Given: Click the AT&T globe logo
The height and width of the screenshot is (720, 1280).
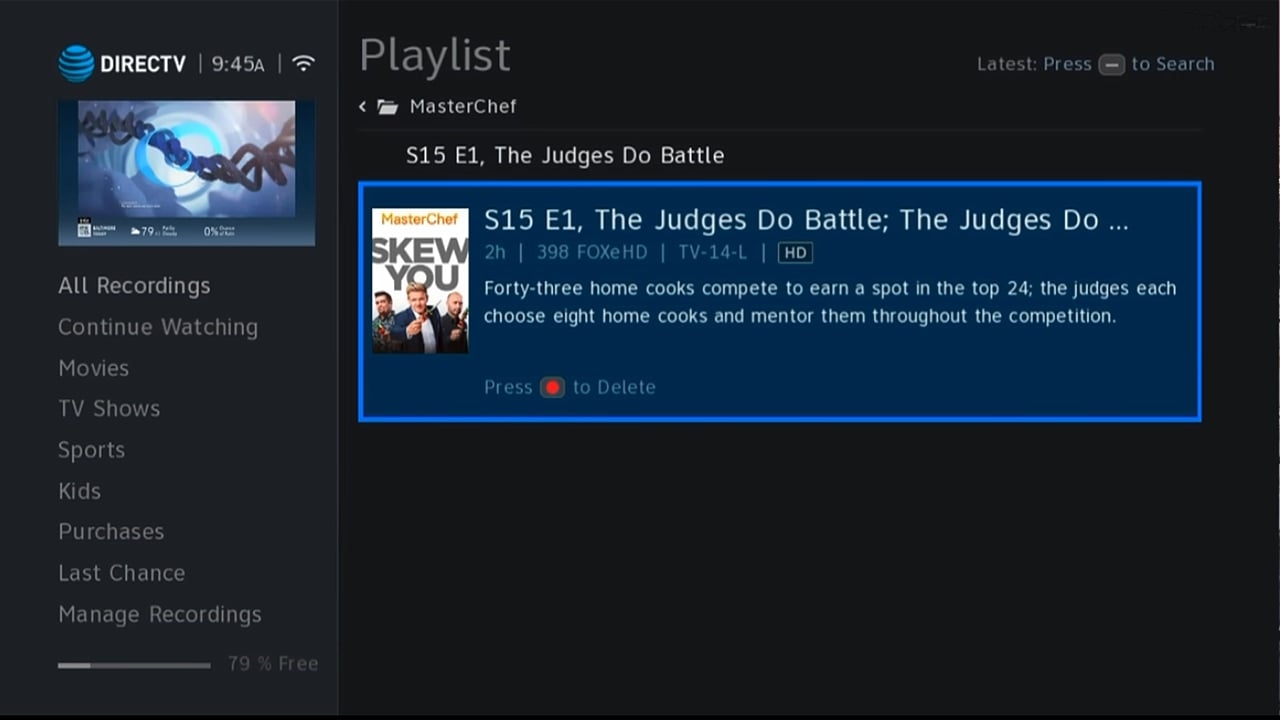Looking at the screenshot, I should 76,64.
